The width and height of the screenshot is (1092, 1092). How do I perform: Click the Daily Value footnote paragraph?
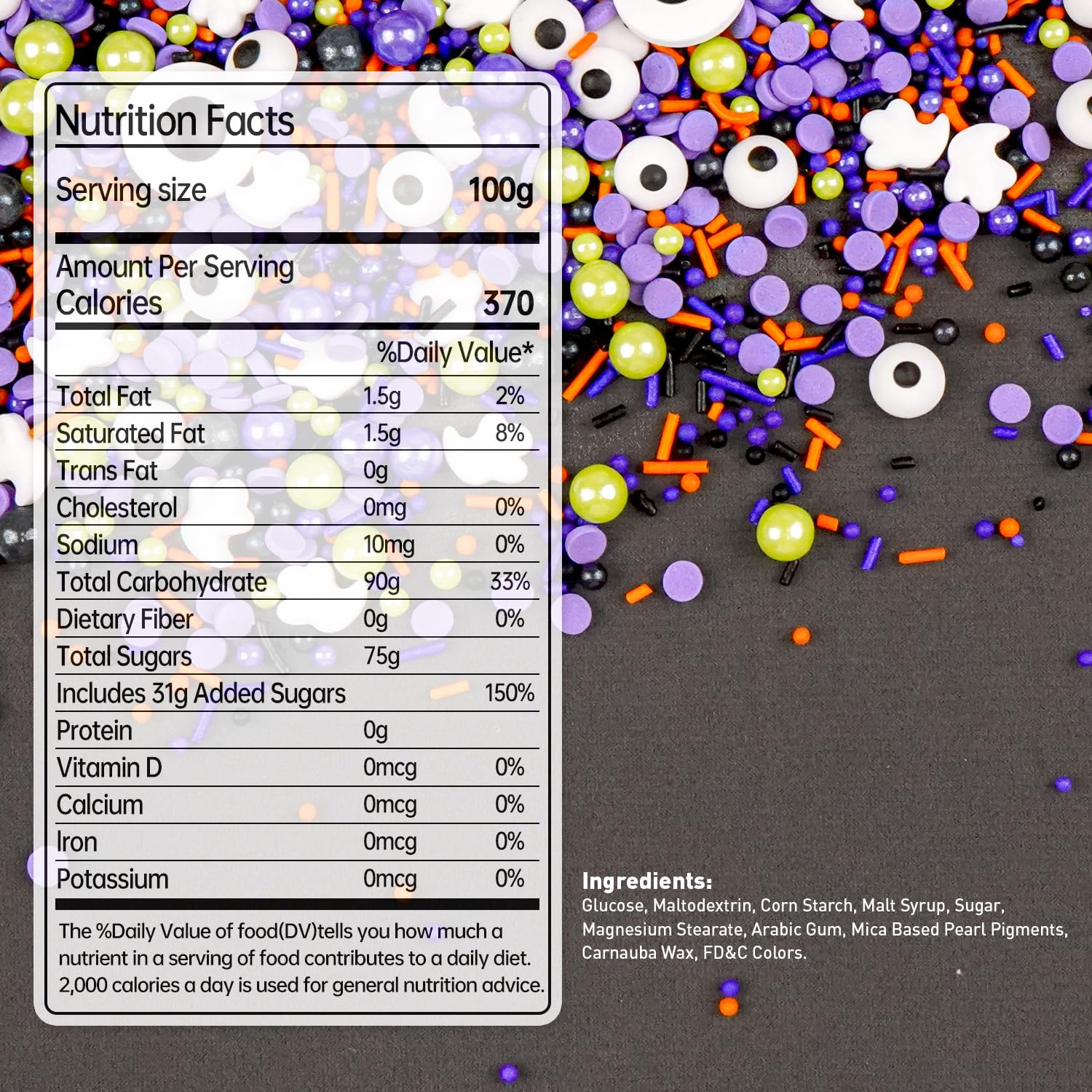[x=301, y=958]
